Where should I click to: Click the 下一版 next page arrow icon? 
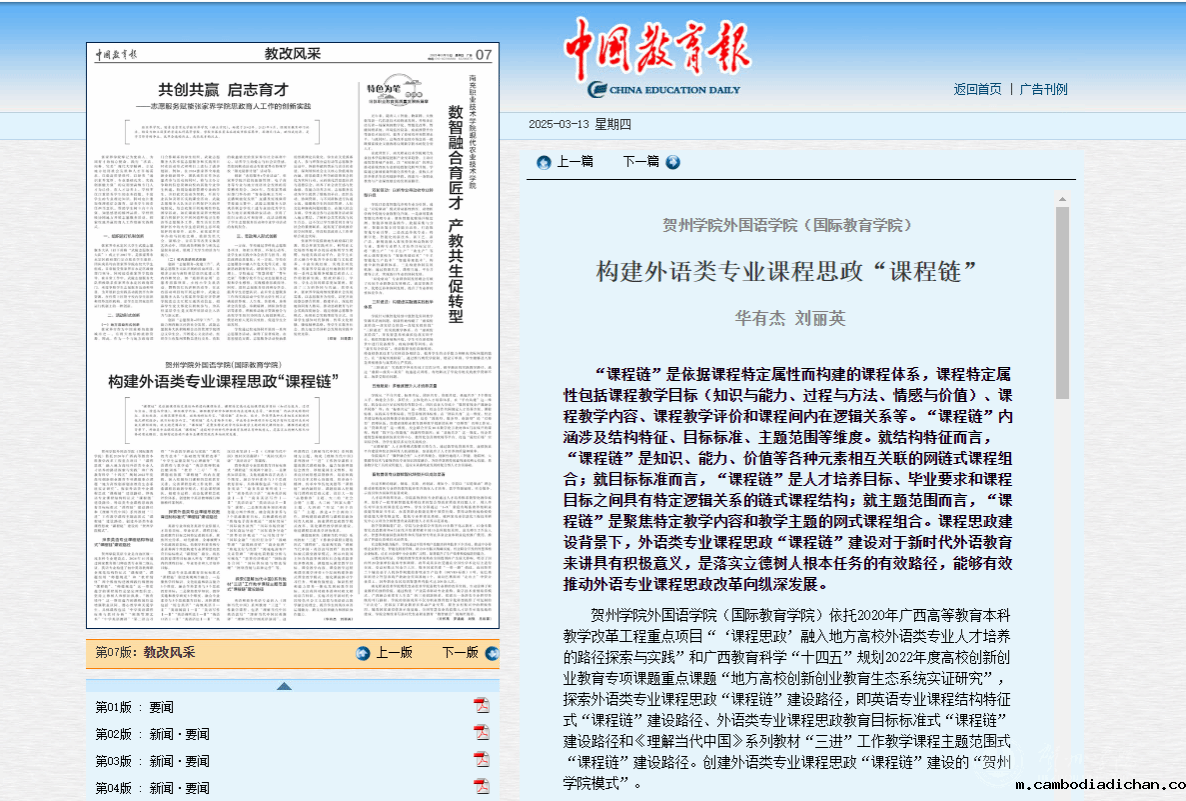tap(492, 653)
